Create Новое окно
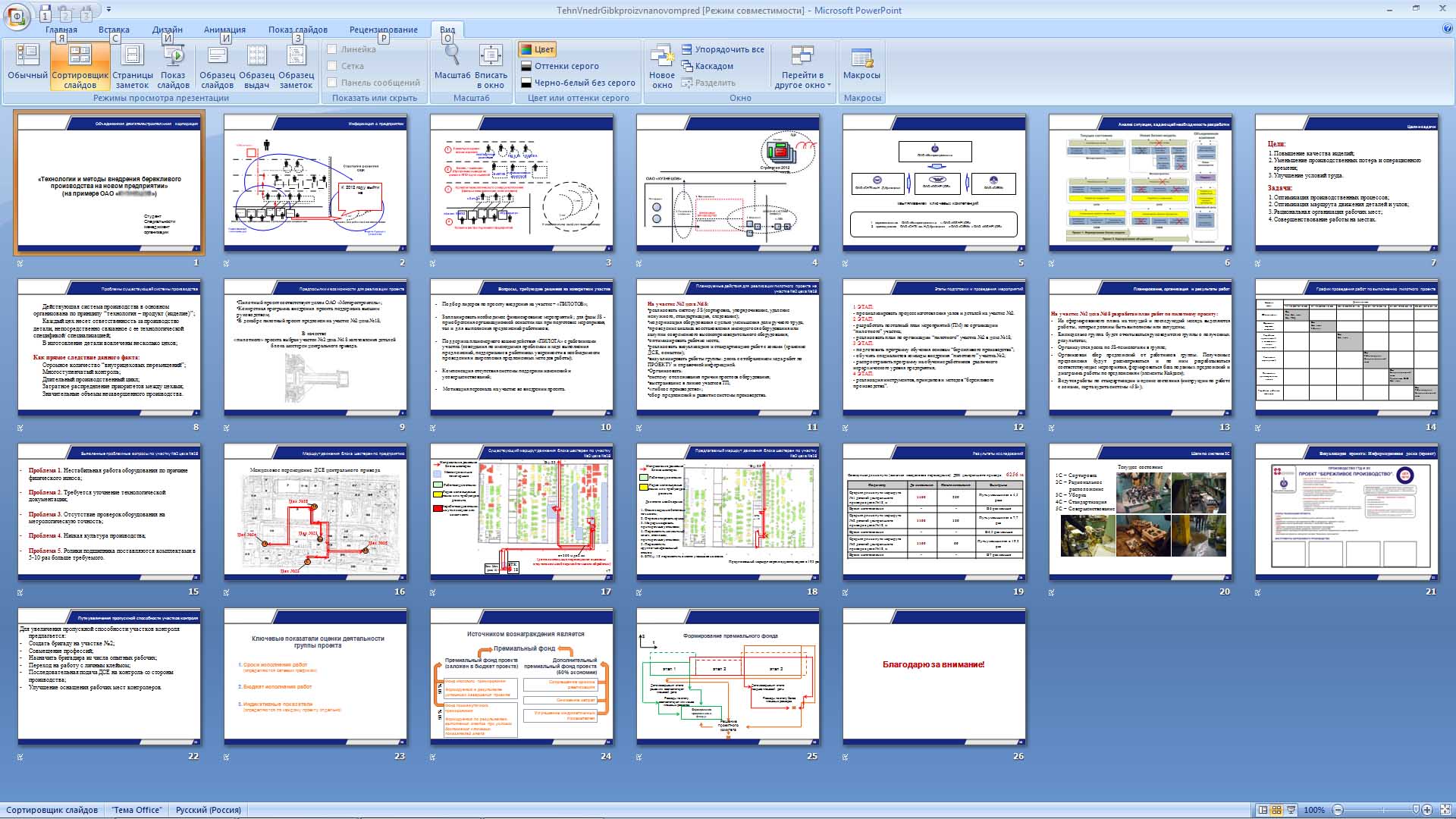1456x819 pixels. click(x=661, y=64)
